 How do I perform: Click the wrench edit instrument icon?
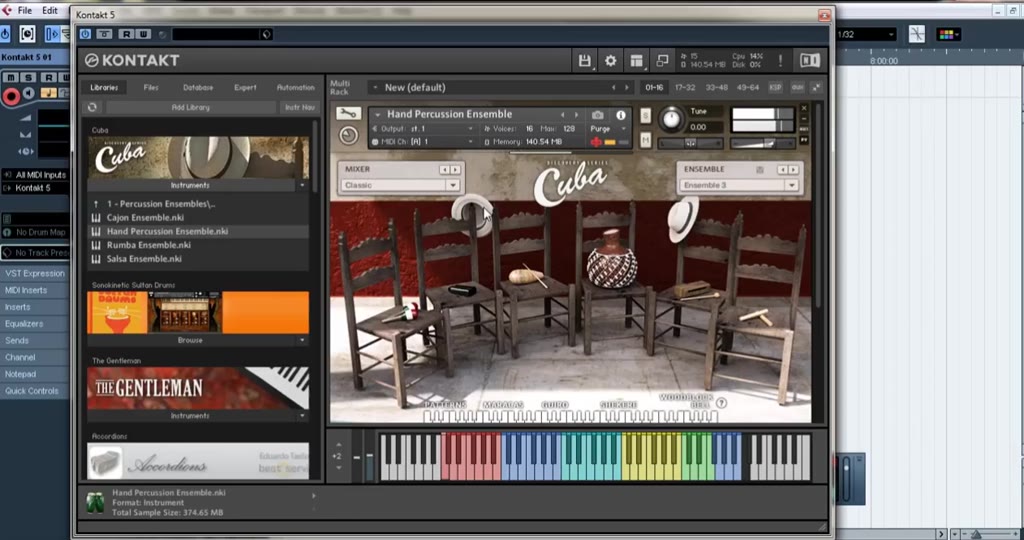(x=348, y=113)
